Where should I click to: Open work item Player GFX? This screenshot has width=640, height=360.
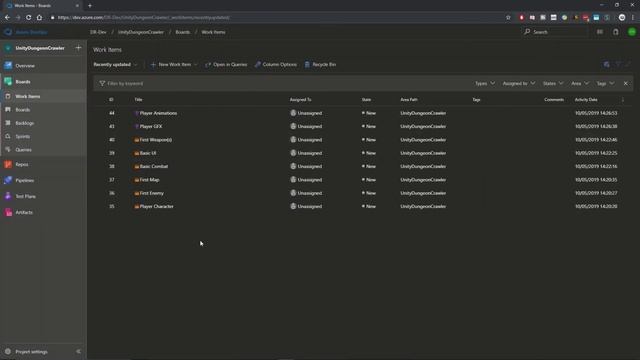[x=151, y=127]
